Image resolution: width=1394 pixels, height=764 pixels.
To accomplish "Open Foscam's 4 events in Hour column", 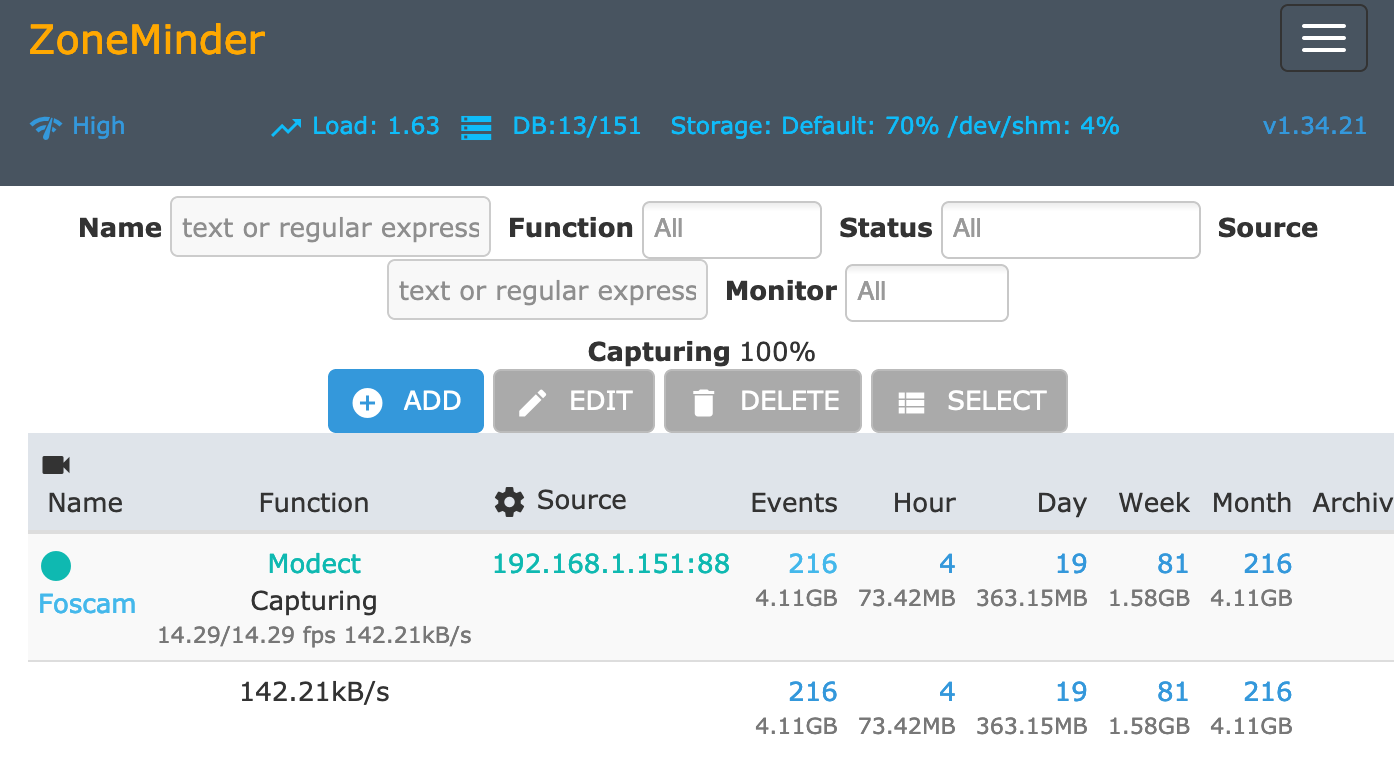I will coord(947,564).
